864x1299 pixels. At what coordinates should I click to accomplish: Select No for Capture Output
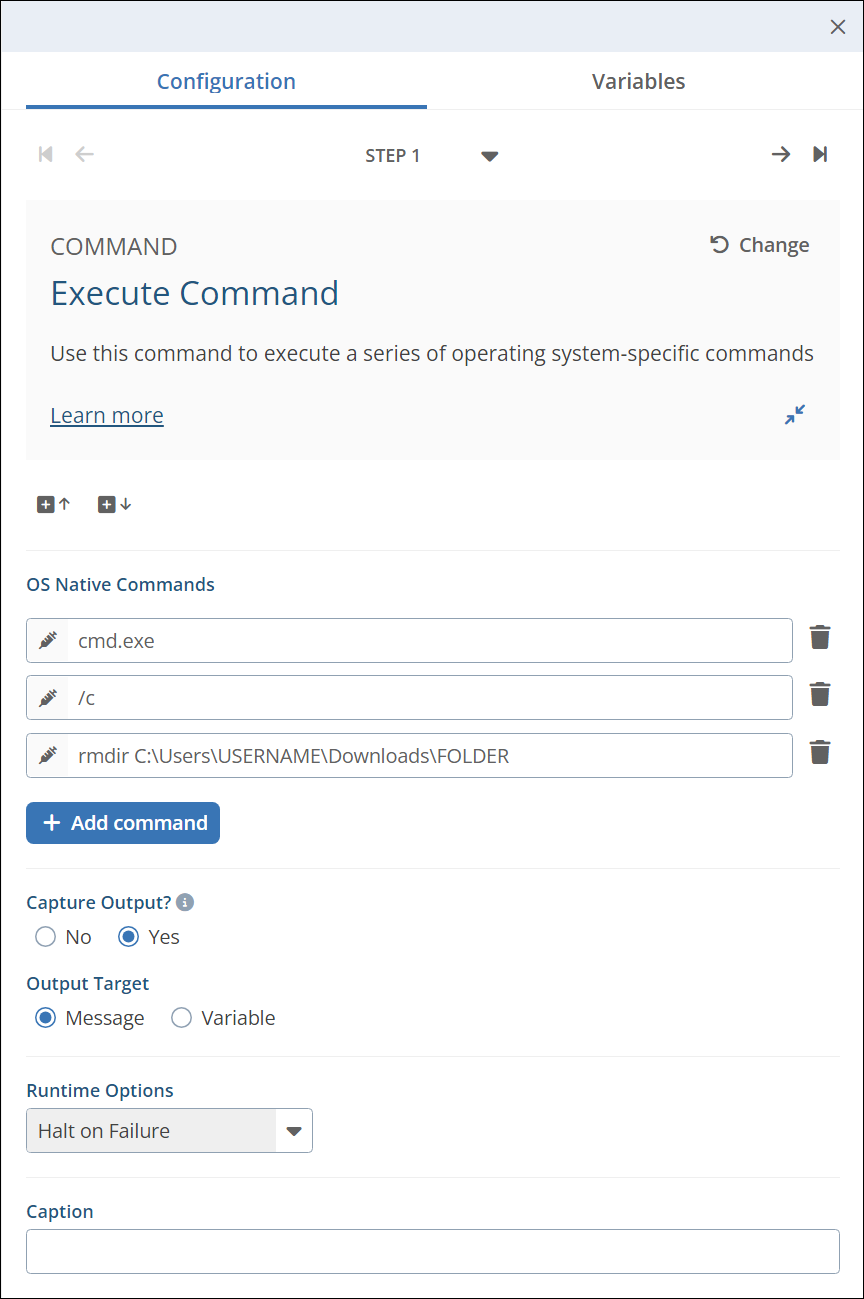pyautogui.click(x=45, y=937)
